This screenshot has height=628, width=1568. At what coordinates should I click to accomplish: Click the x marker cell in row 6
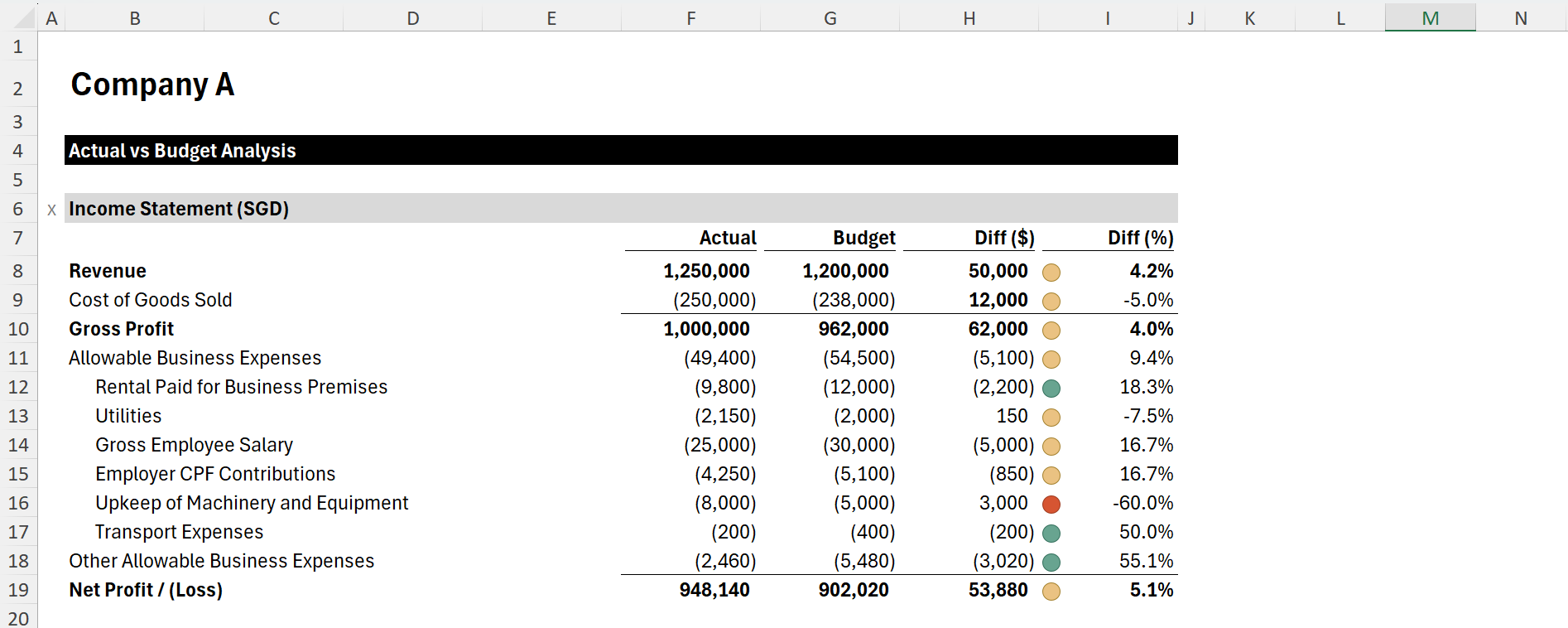point(51,209)
